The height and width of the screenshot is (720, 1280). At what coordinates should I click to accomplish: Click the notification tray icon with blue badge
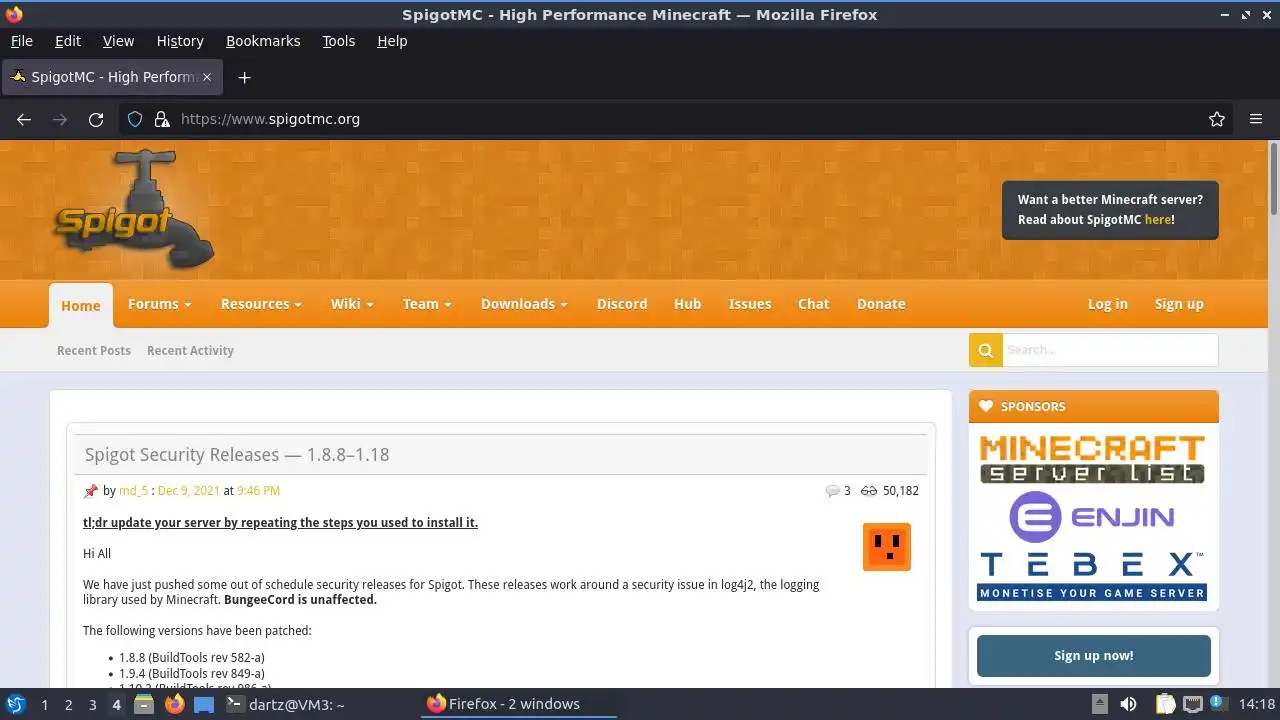[x=1218, y=703]
